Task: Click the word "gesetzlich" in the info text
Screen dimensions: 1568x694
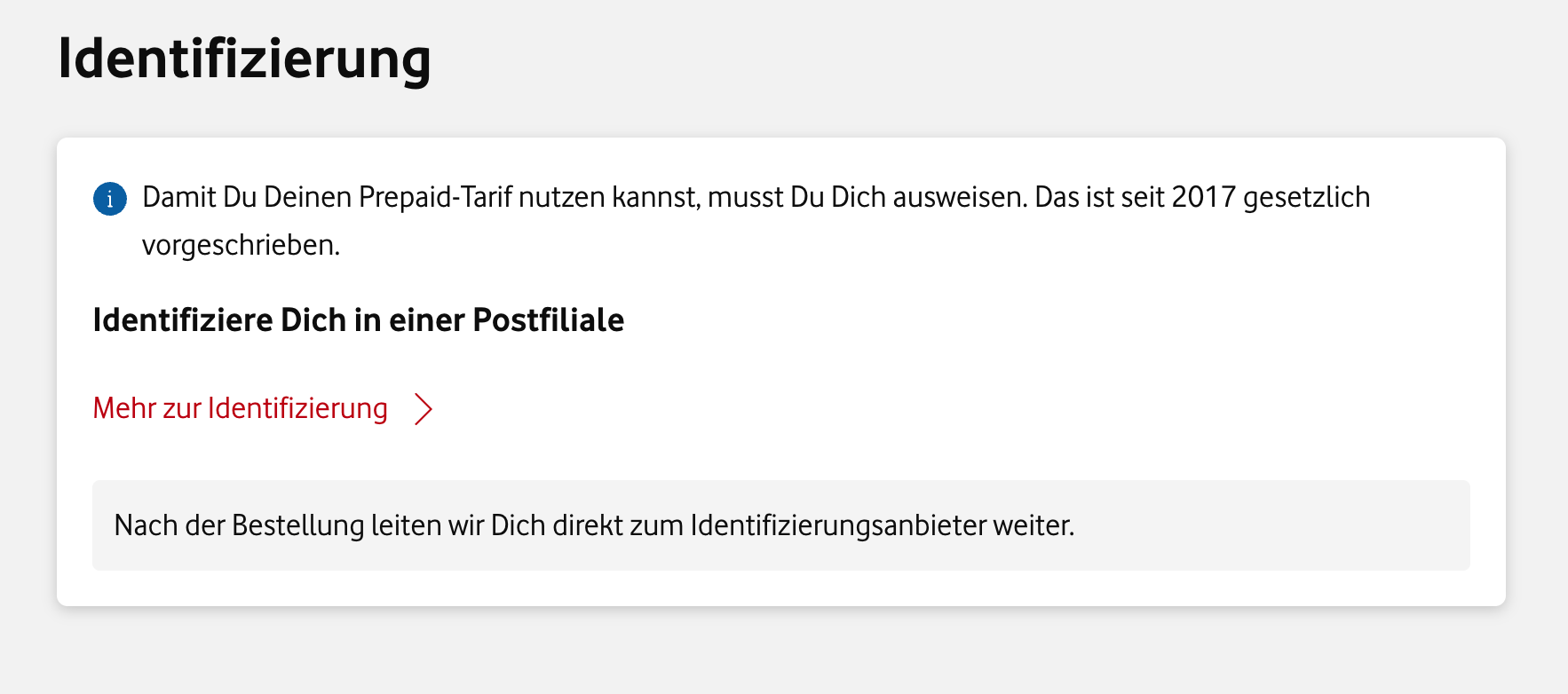Action: (1306, 197)
